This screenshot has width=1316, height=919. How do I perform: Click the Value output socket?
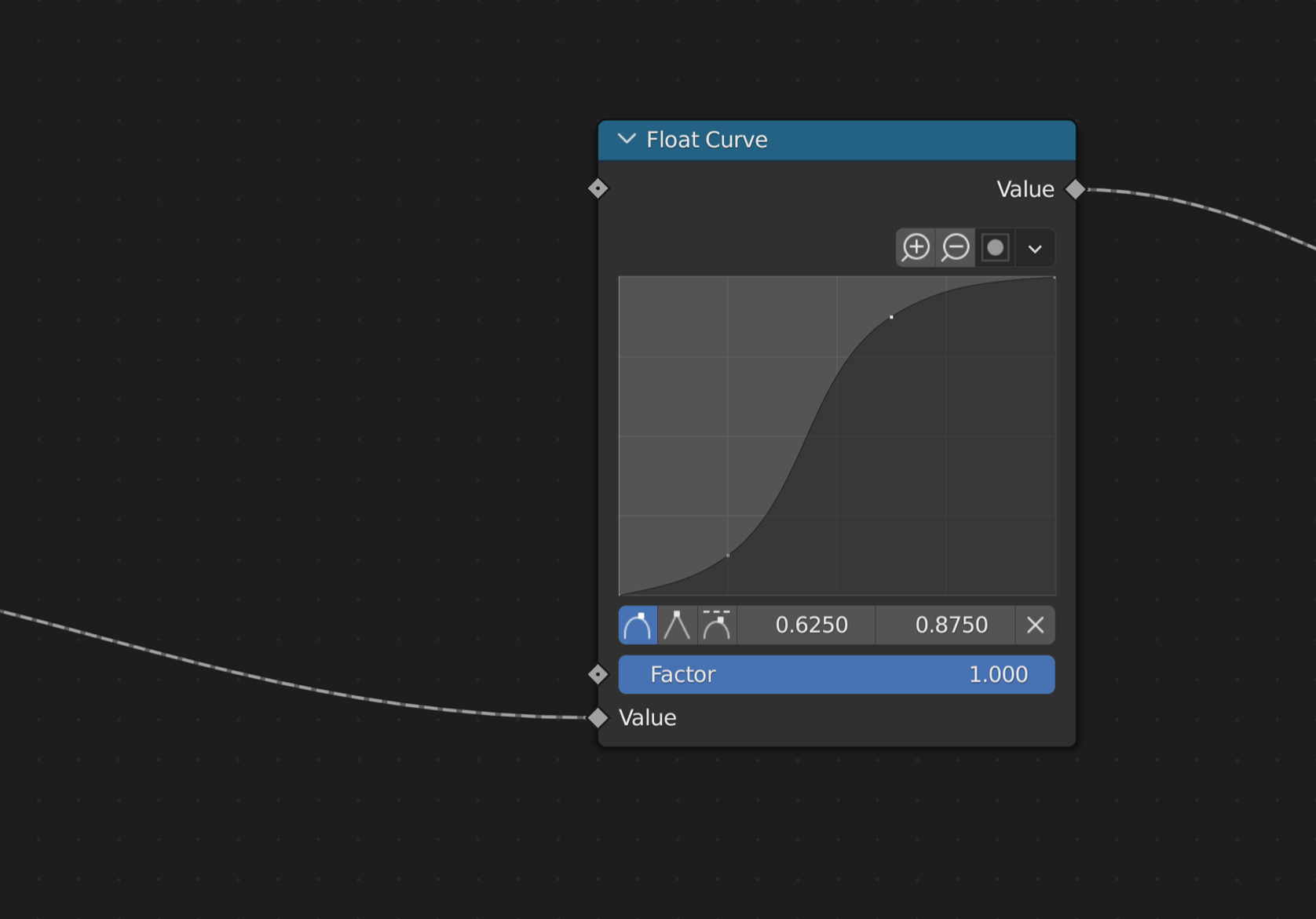click(x=1075, y=189)
